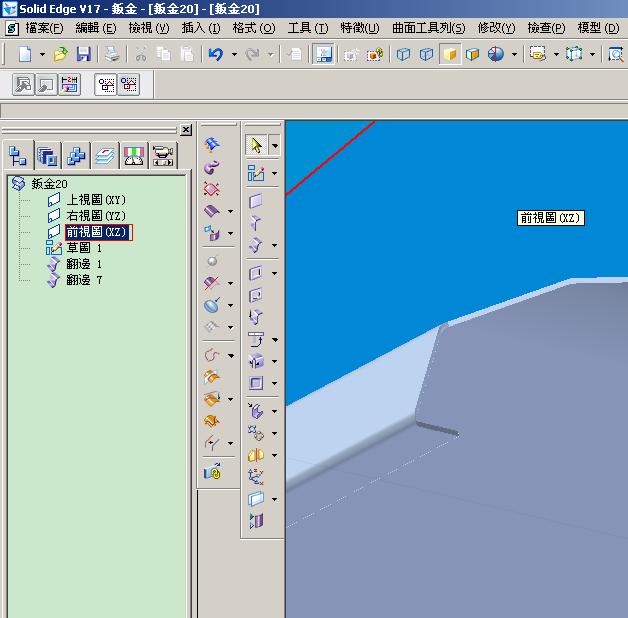628x618 pixels.
Task: Select the 前視圖 (XZ) tree entry
Action: (98, 232)
